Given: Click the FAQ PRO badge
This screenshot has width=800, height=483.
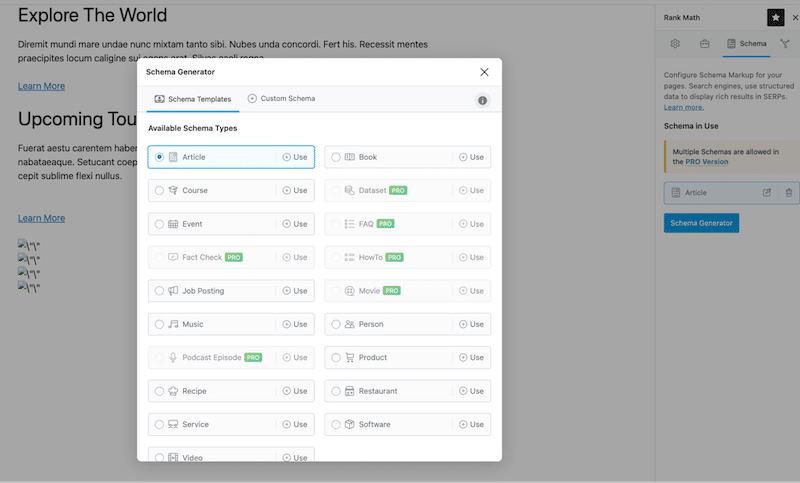Looking at the screenshot, I should pos(385,224).
